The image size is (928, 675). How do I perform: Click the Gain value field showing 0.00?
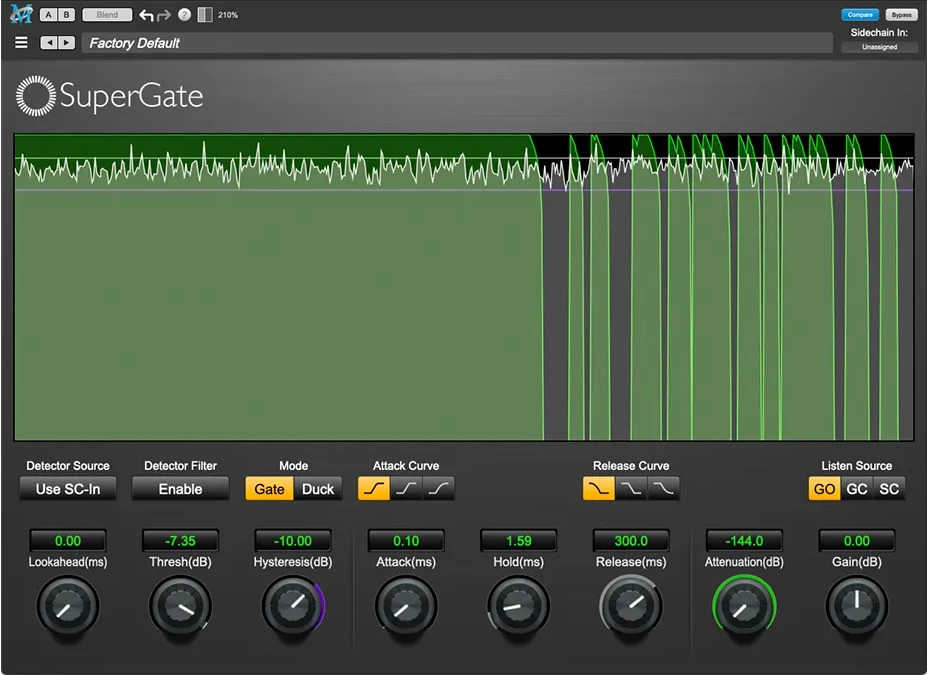tap(856, 541)
